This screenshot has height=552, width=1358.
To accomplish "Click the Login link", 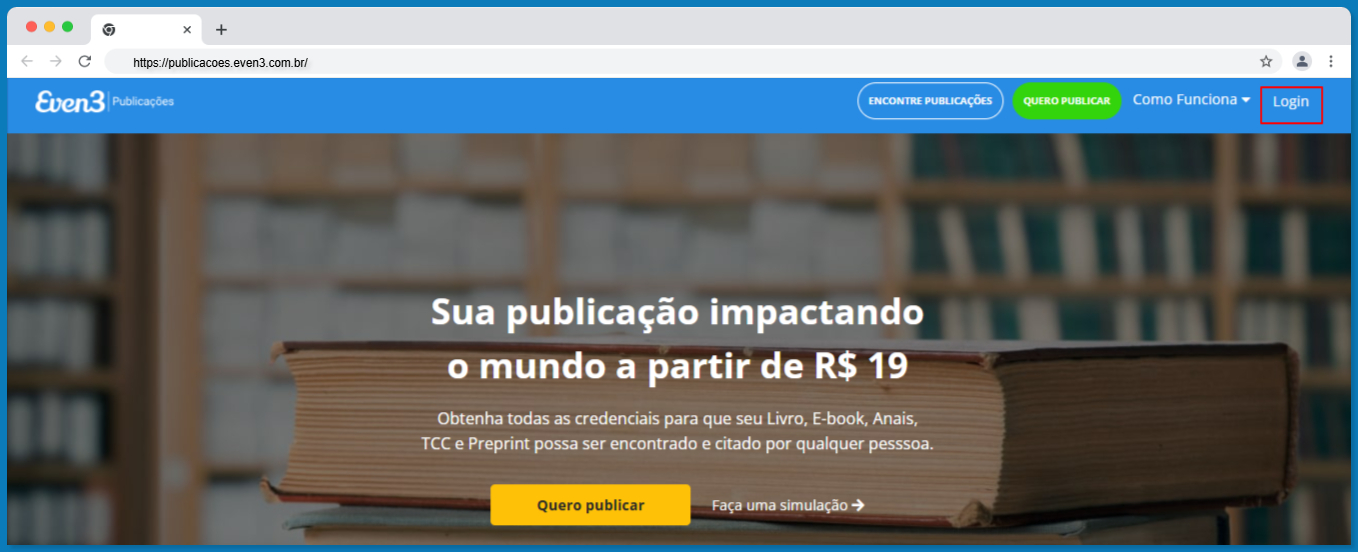I will (x=1291, y=102).
